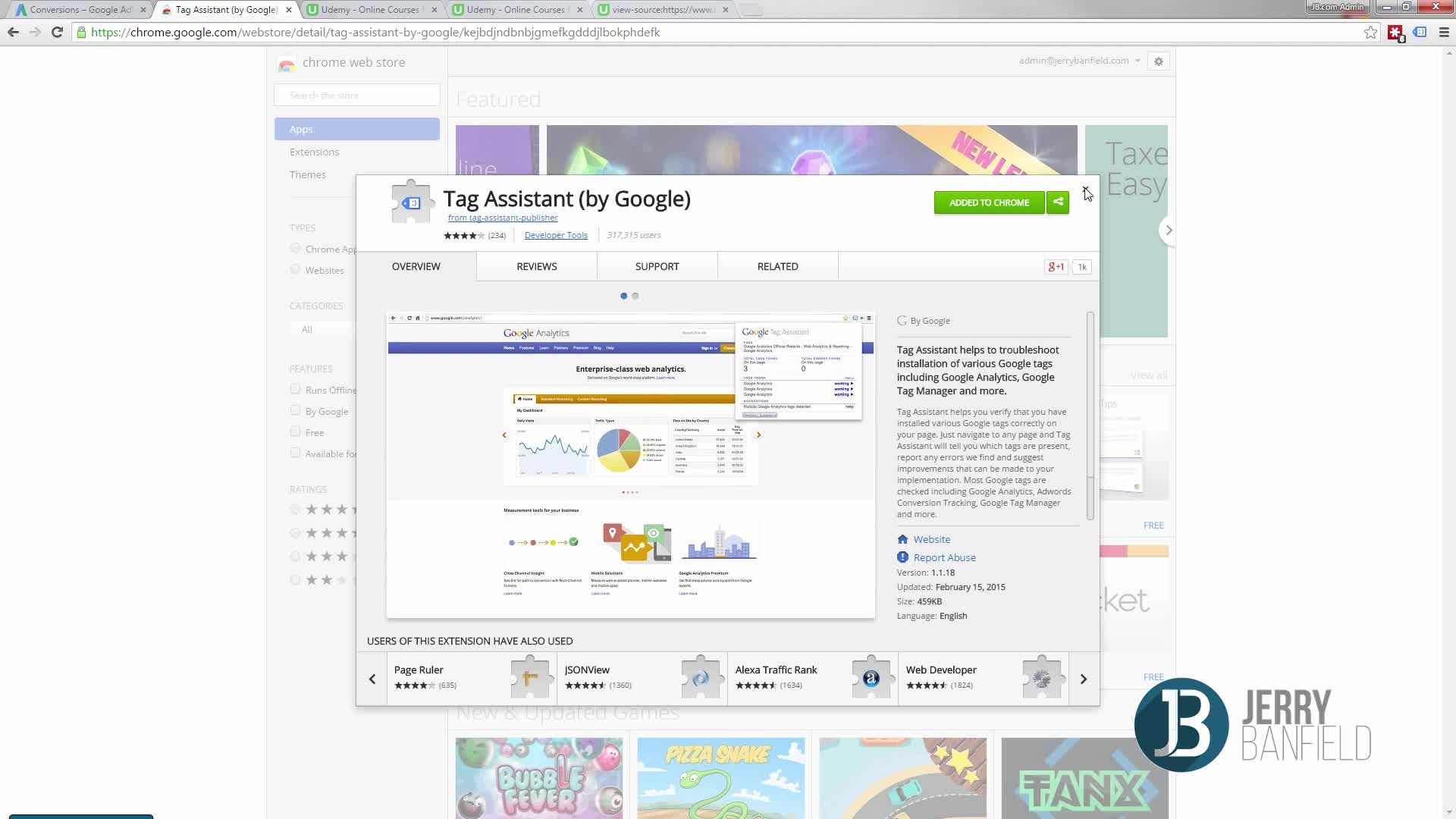
Task: Open the web store settings gear
Action: point(1158,61)
